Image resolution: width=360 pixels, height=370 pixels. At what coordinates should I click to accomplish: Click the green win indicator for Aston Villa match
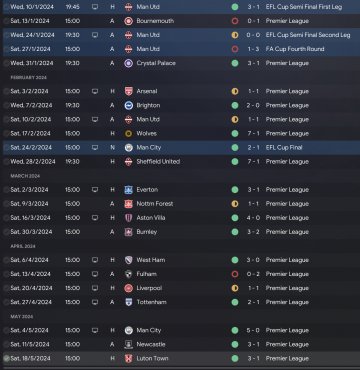(x=235, y=218)
